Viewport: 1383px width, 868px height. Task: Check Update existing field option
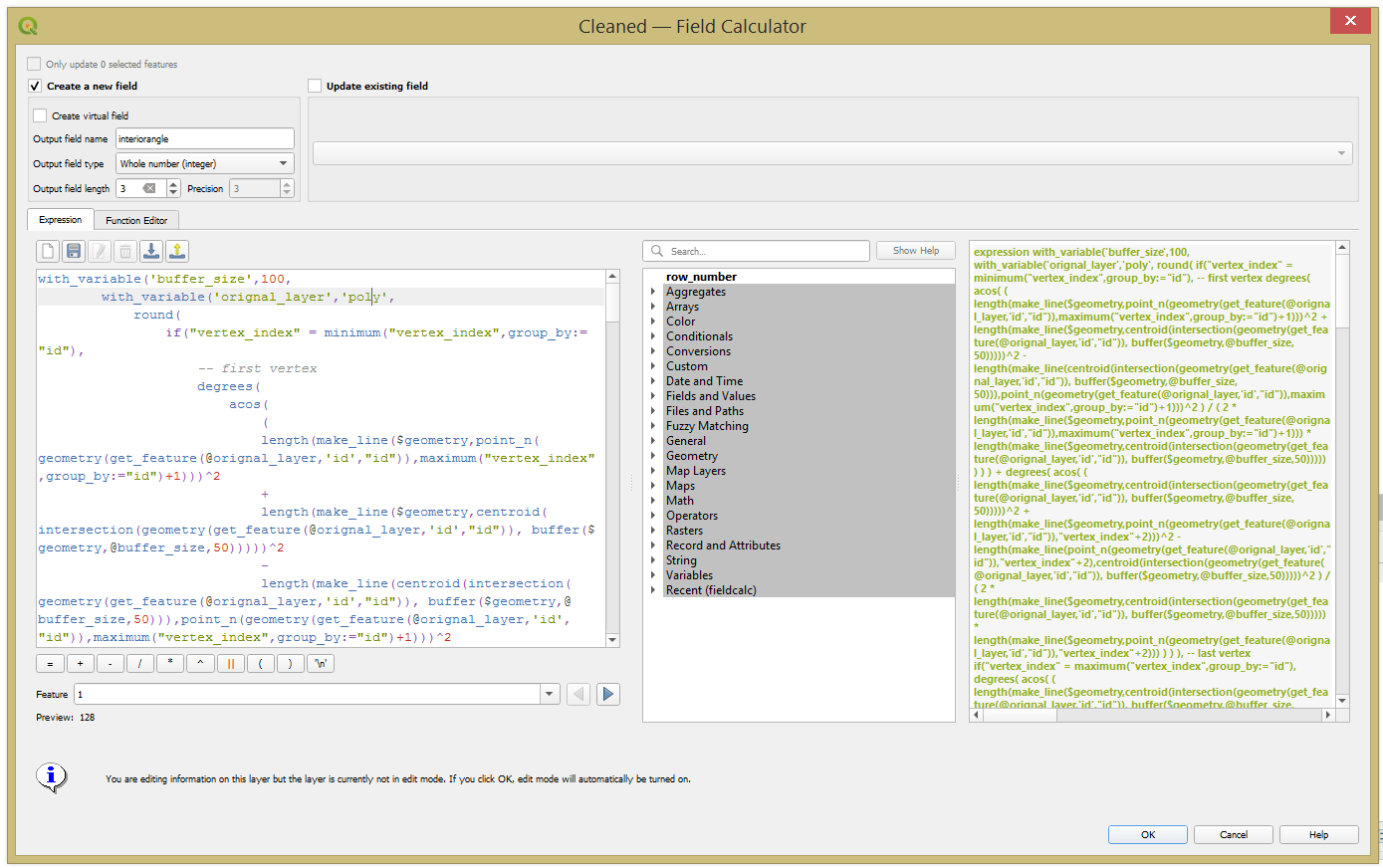(x=315, y=86)
